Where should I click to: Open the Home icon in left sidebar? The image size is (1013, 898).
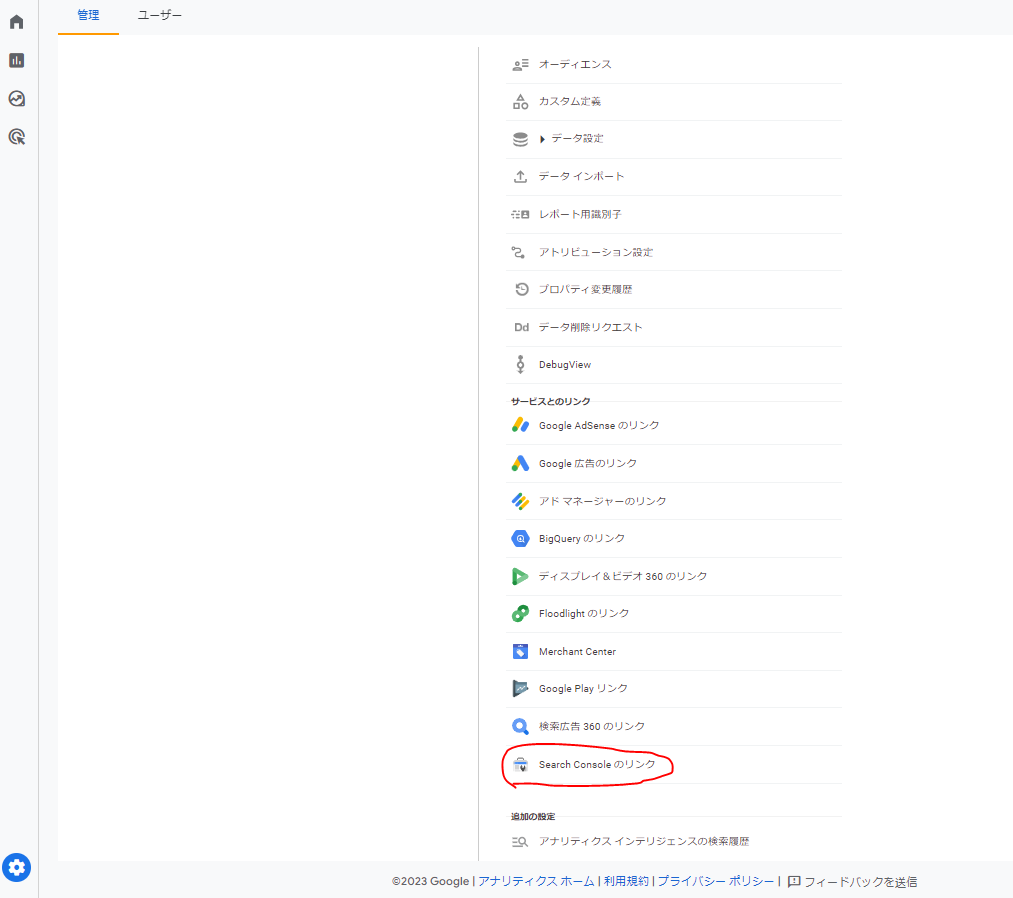[x=17, y=22]
